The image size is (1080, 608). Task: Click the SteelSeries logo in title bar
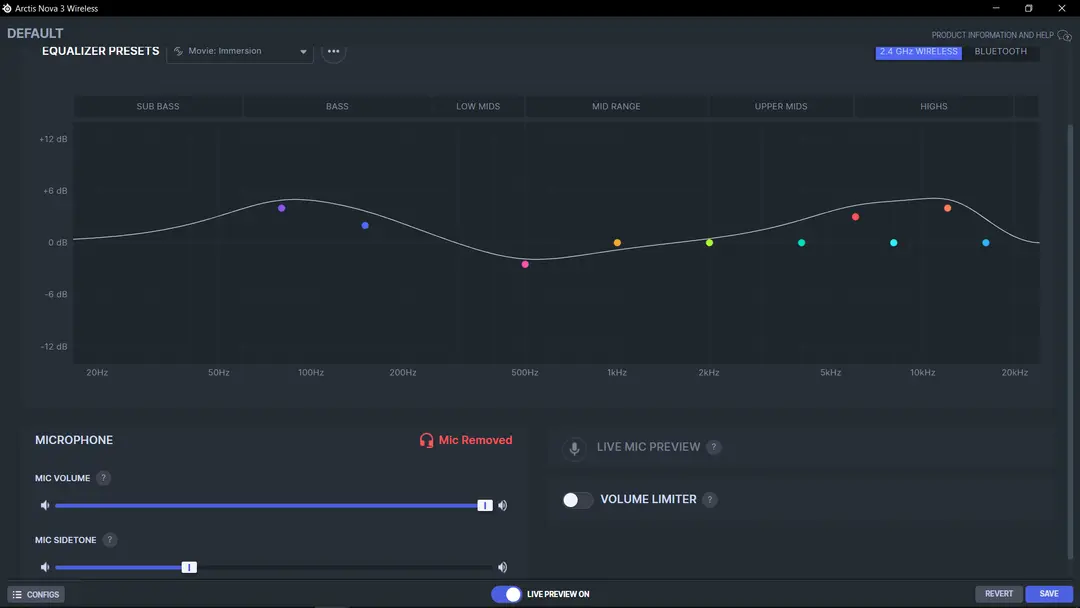pos(7,8)
